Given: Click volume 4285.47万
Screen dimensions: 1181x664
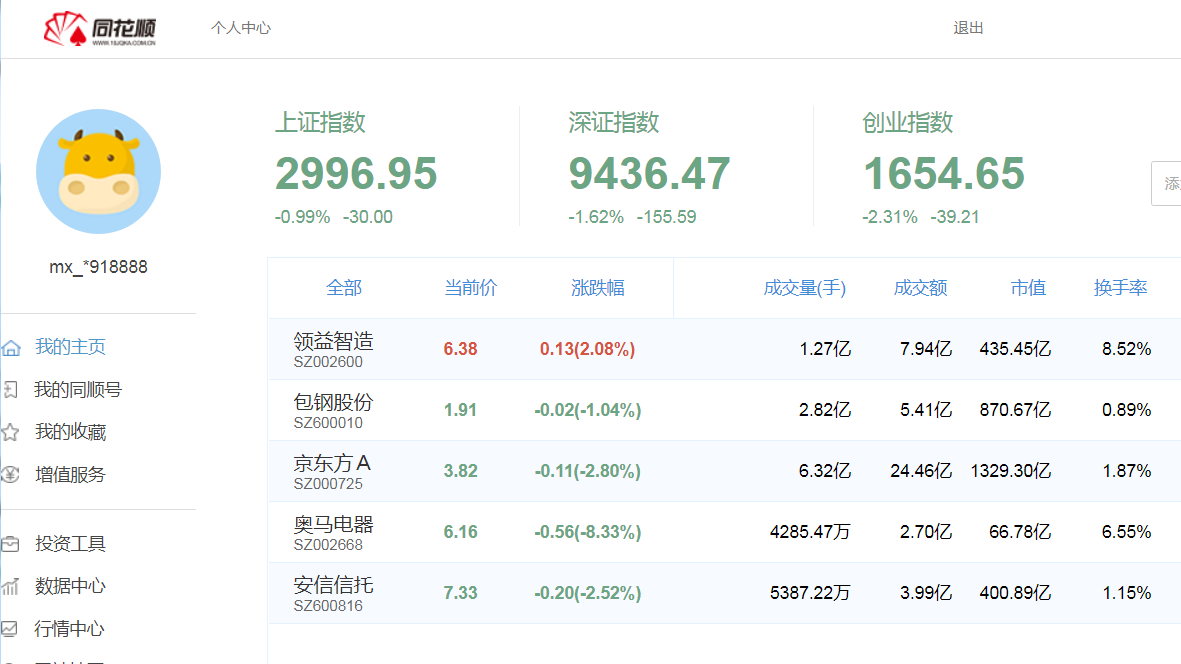Looking at the screenshot, I should click(x=810, y=532).
